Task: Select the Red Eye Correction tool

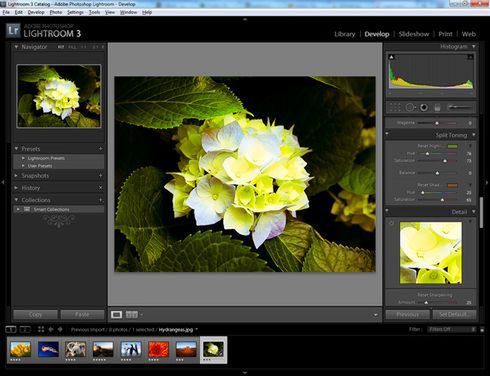Action: pos(424,107)
